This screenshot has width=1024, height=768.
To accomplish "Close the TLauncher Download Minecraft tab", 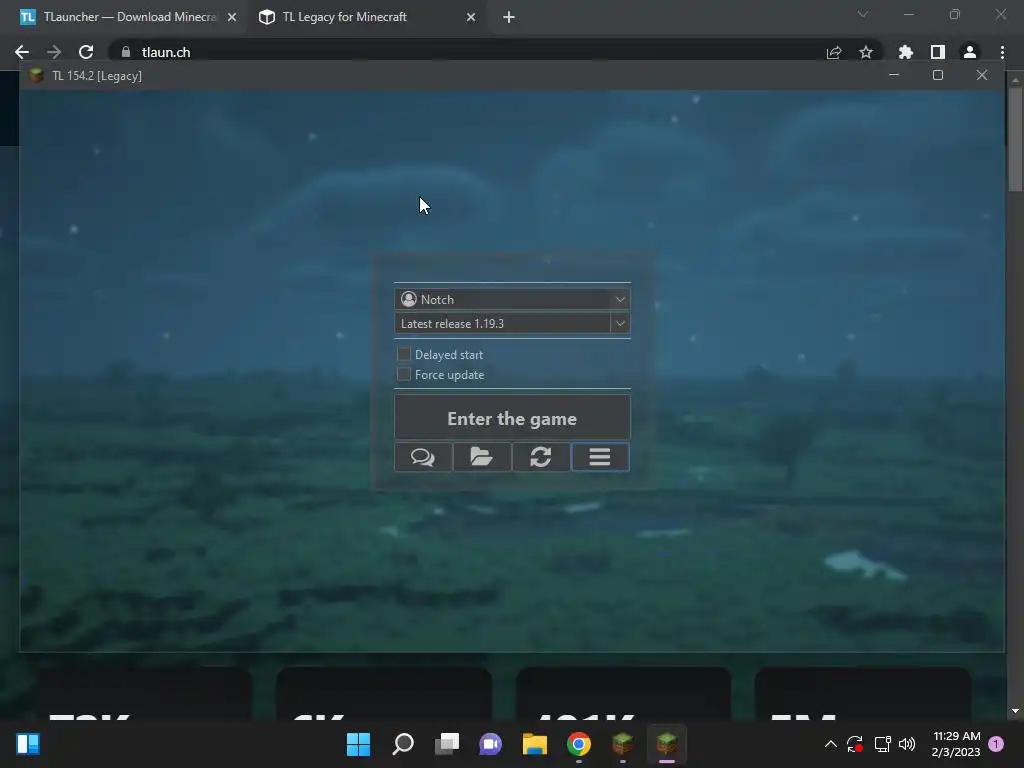I will 232,17.
